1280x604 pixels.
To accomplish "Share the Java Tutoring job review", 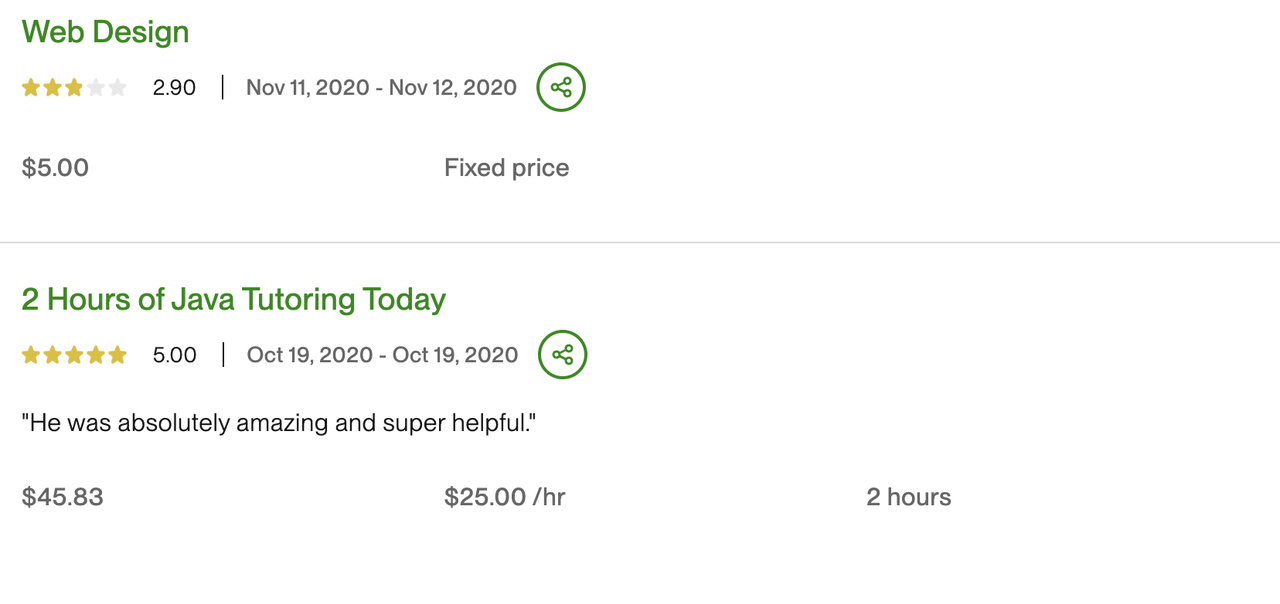I will (563, 355).
